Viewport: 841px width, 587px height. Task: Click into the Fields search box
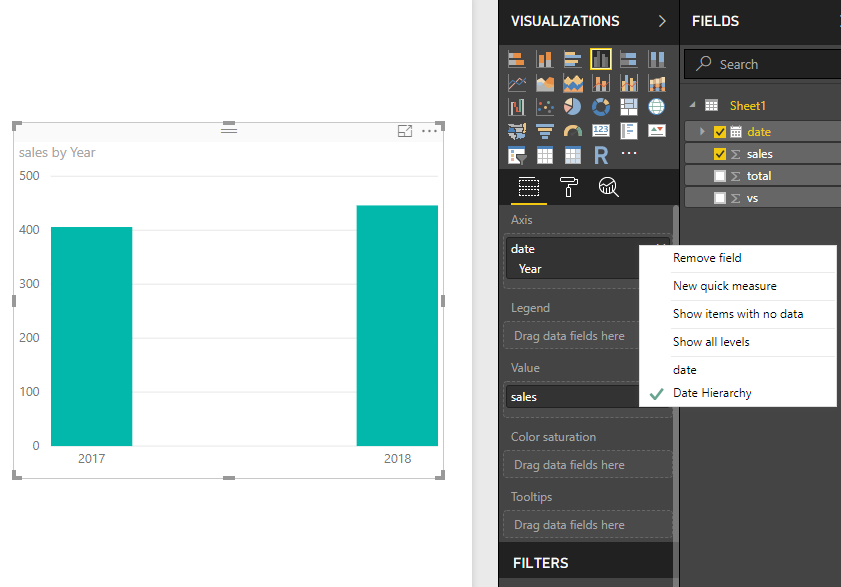(764, 64)
